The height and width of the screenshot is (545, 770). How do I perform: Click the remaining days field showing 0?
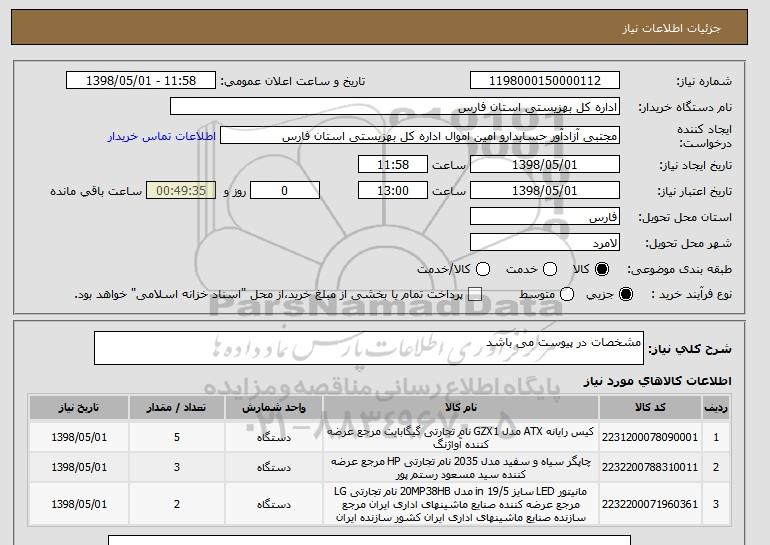(x=285, y=191)
